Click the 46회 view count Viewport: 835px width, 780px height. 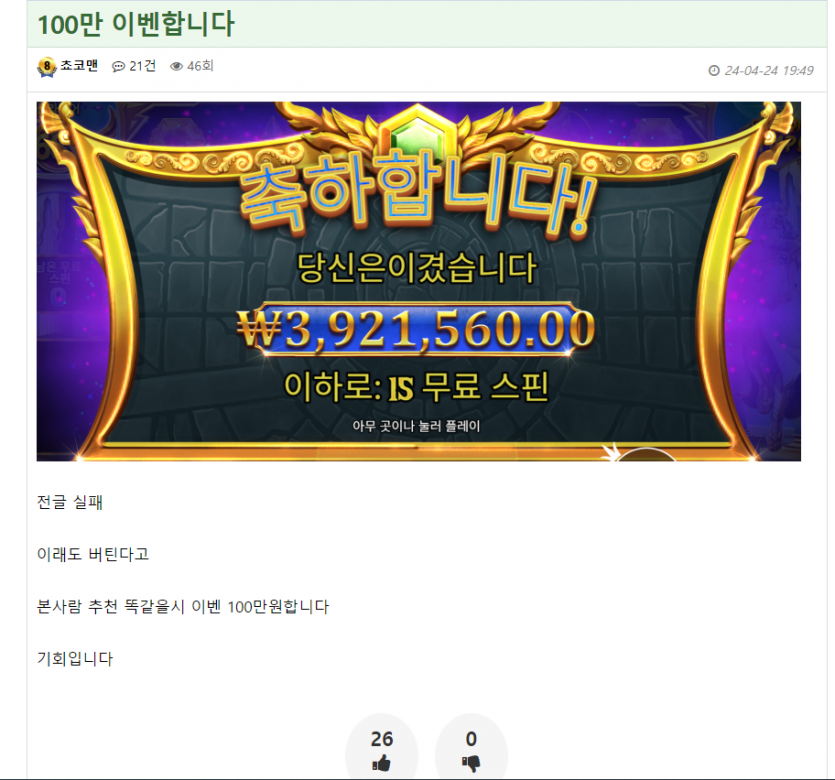[x=200, y=66]
